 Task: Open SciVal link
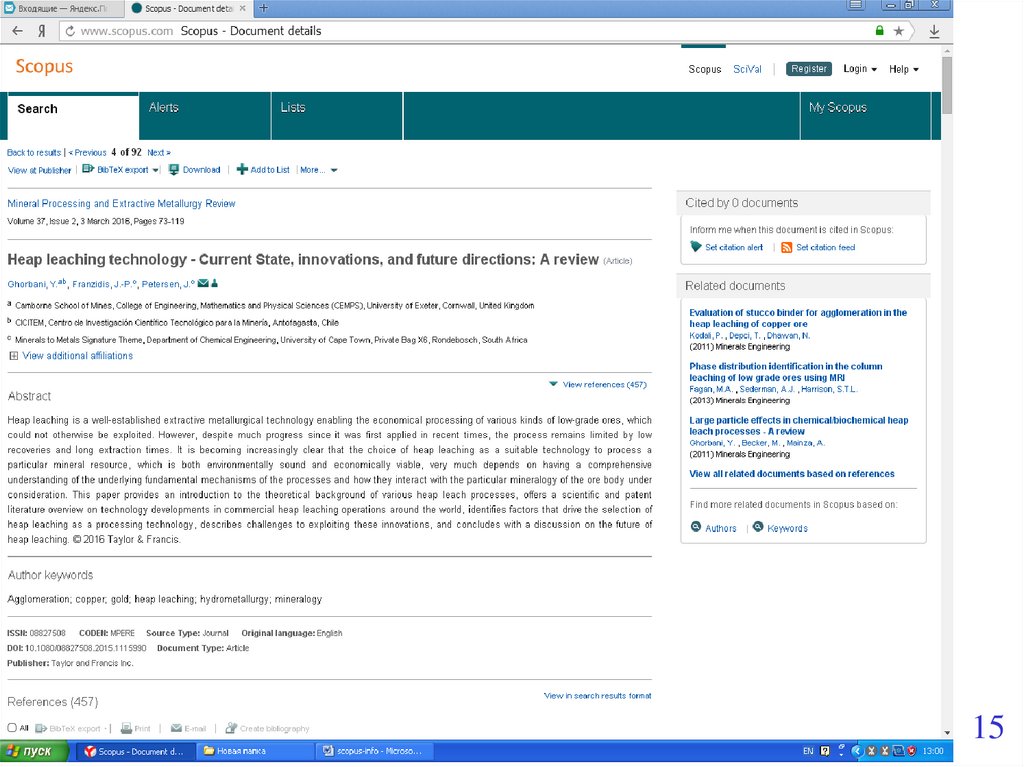click(x=747, y=69)
